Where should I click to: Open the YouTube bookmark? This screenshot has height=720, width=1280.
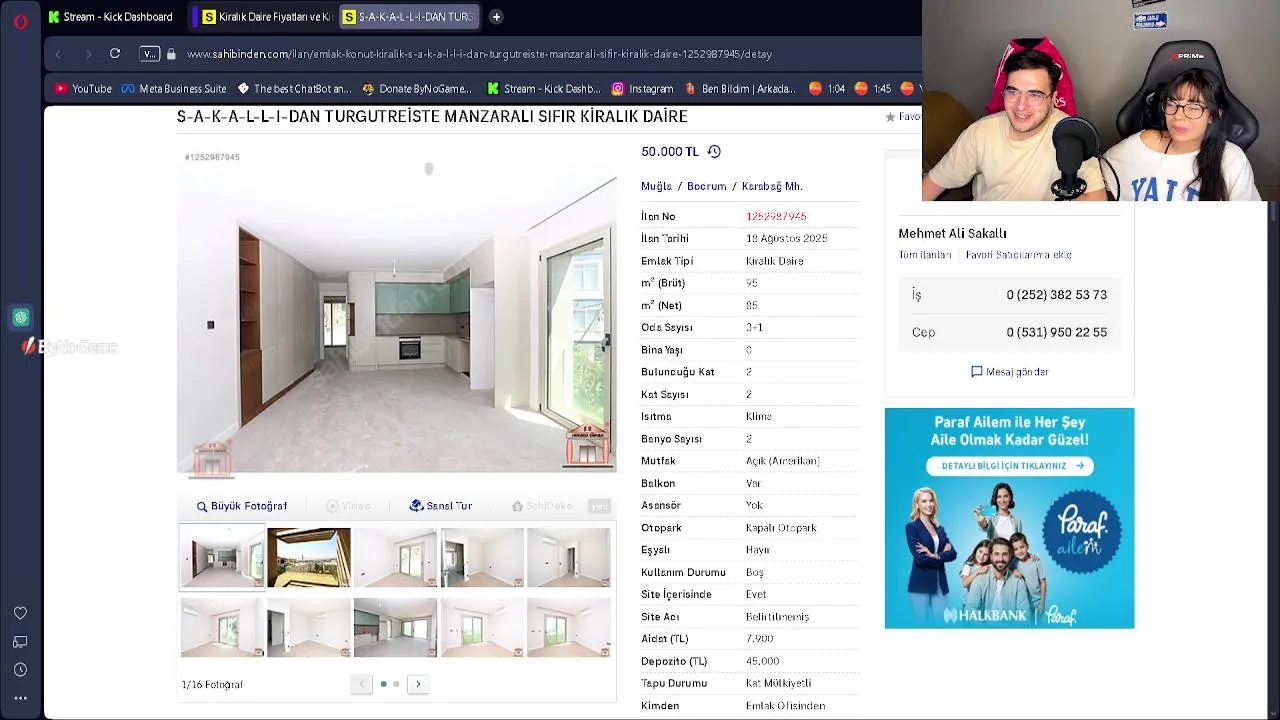tap(83, 89)
